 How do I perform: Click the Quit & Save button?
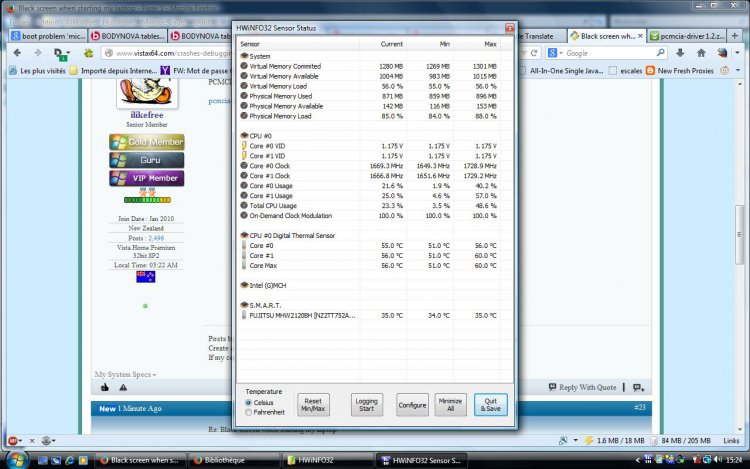[x=490, y=405]
